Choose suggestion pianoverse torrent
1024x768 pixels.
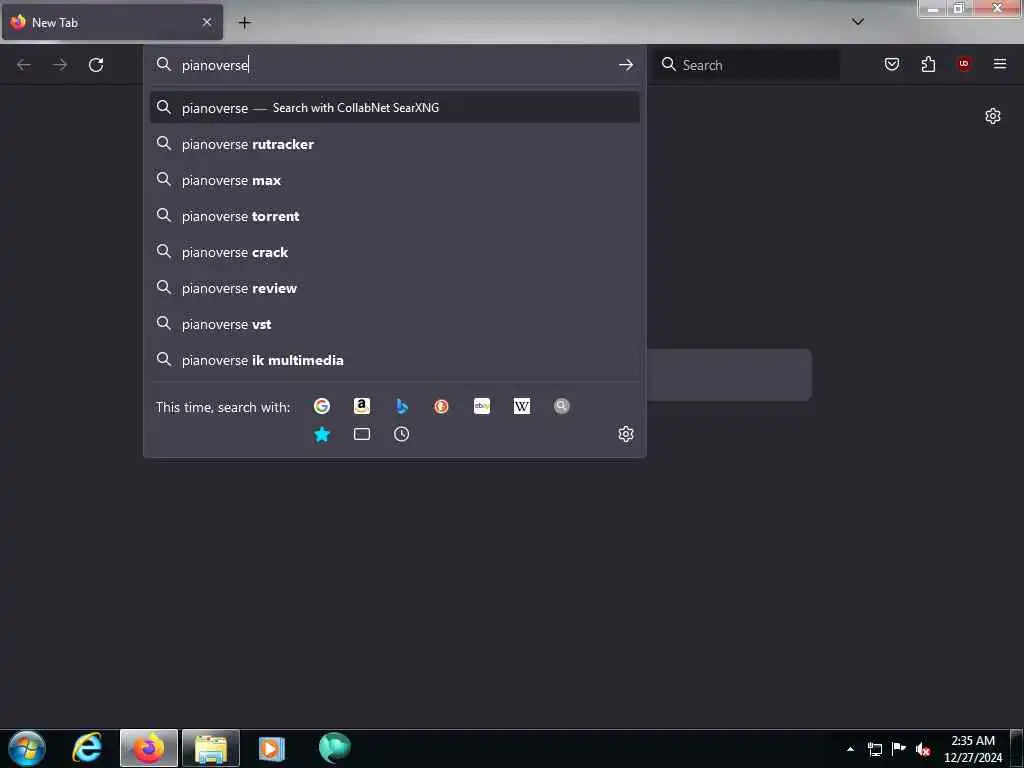[x=394, y=216]
